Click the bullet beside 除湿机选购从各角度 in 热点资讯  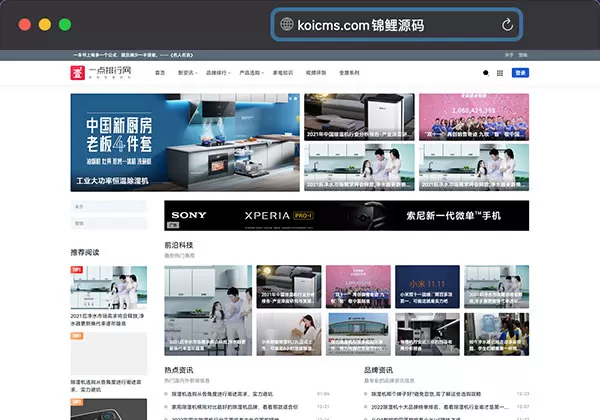166,394
